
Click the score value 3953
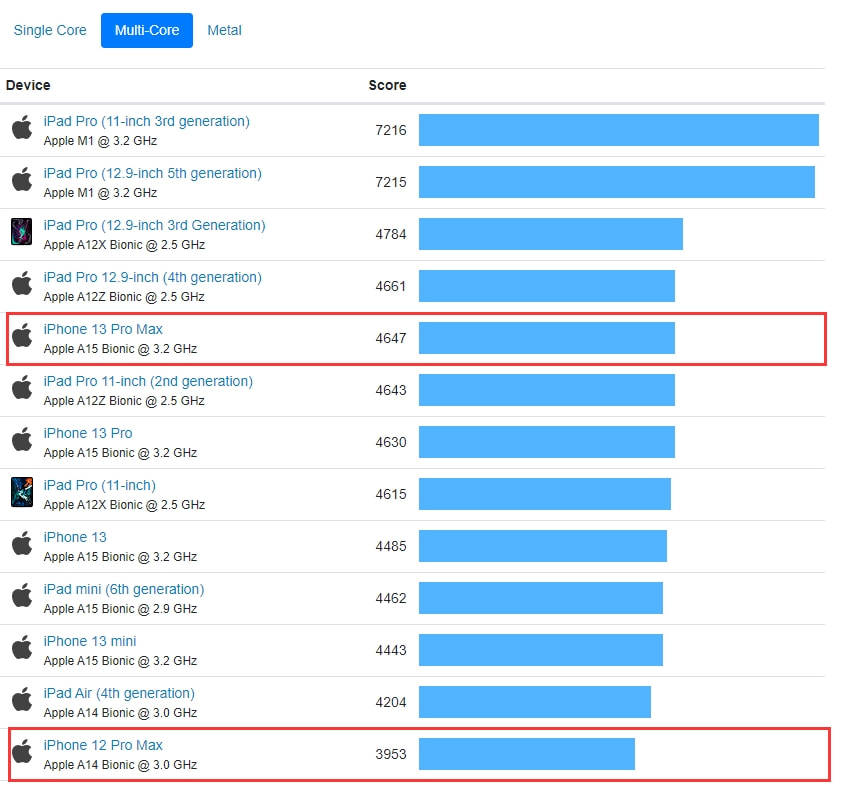(x=391, y=754)
